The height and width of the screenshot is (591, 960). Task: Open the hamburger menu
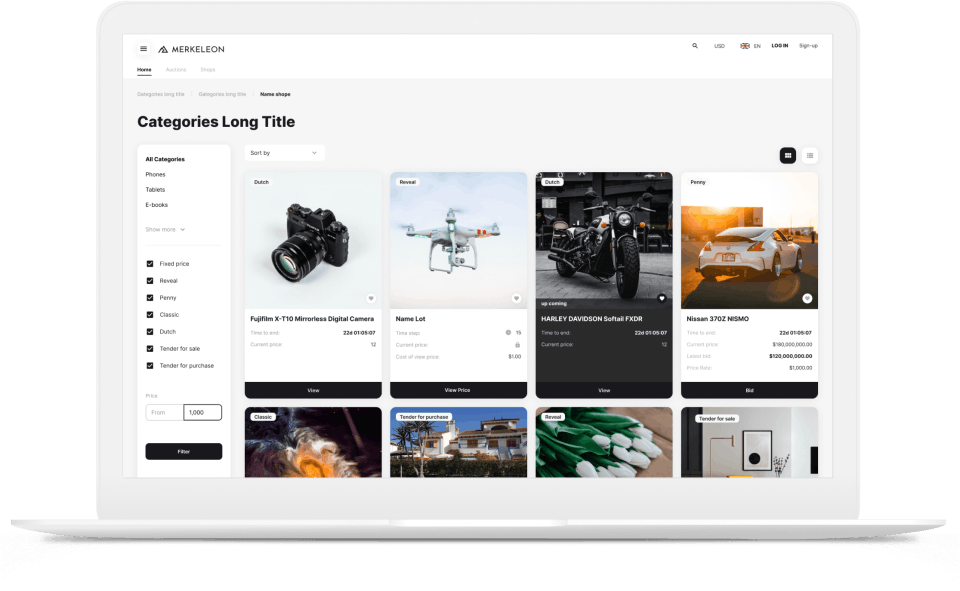coord(143,49)
